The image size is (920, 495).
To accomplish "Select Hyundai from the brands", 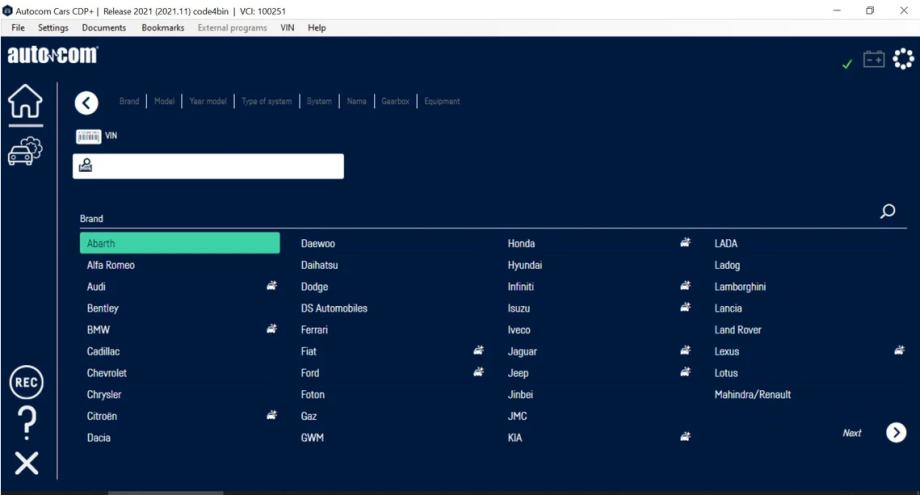I will coord(525,265).
